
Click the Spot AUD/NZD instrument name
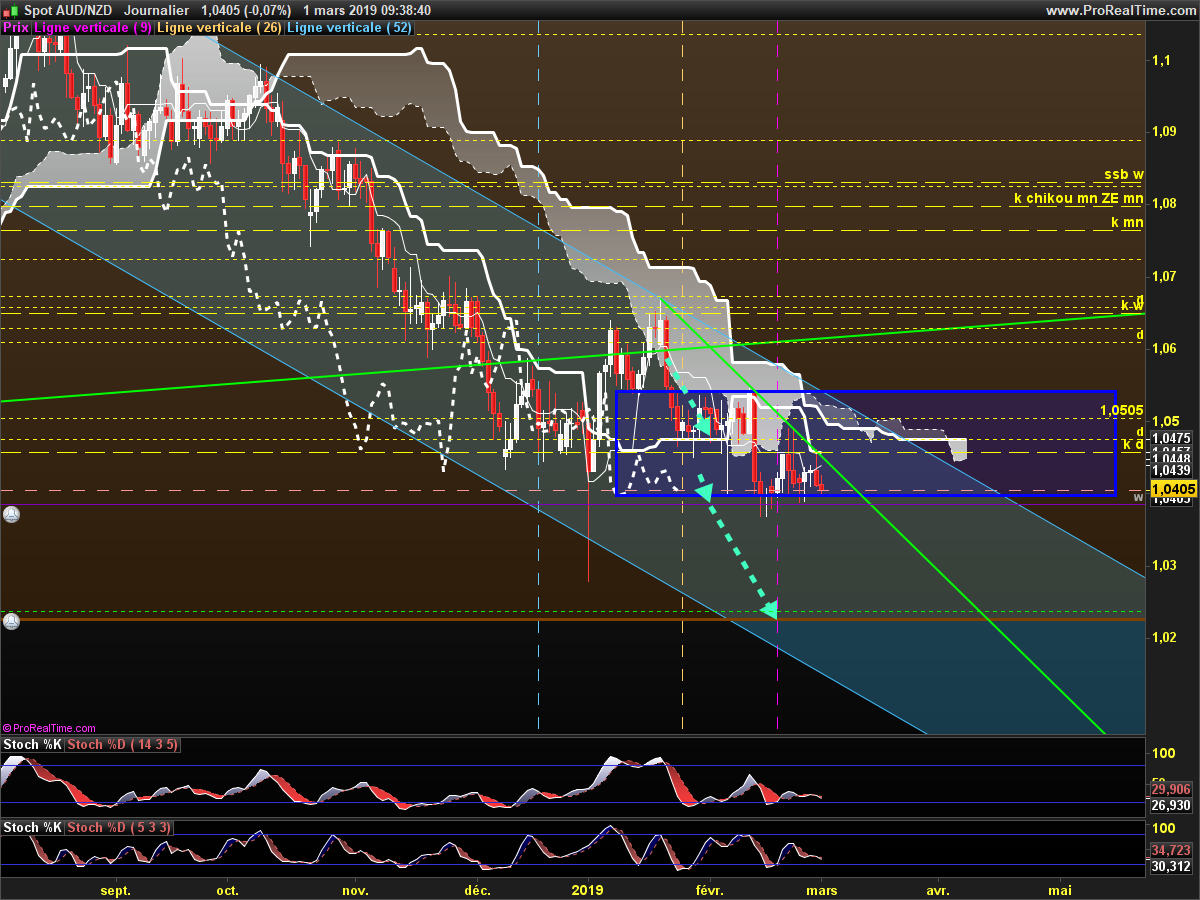[67, 10]
